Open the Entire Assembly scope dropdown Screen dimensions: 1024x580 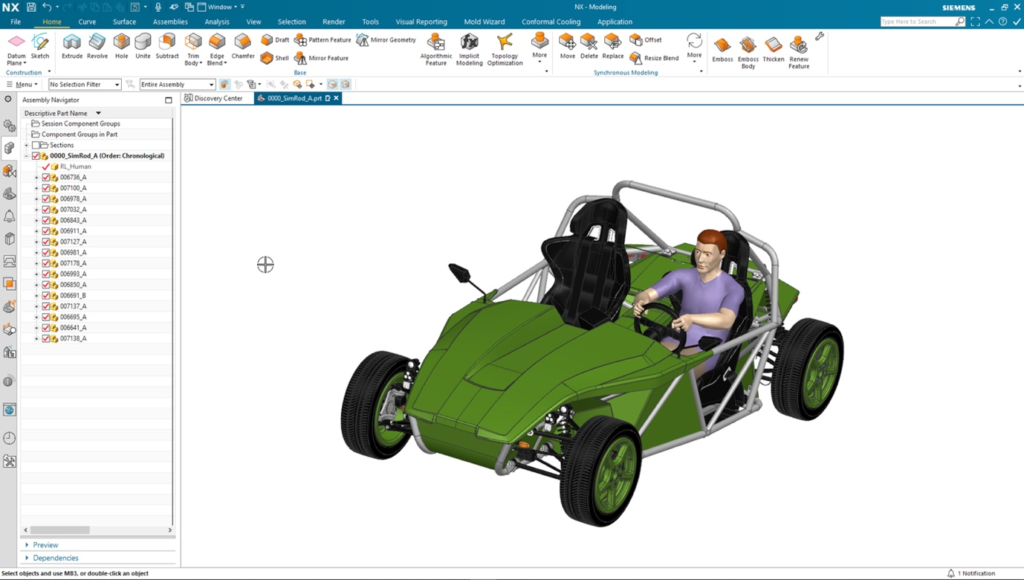pos(177,85)
